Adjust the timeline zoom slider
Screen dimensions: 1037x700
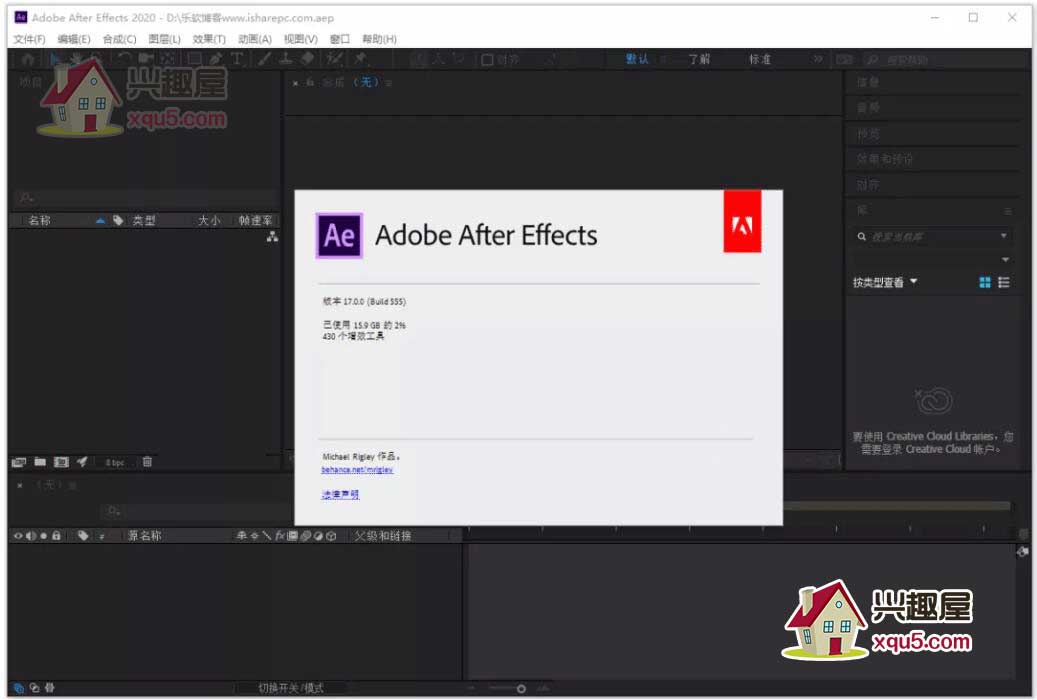pyautogui.click(x=521, y=689)
